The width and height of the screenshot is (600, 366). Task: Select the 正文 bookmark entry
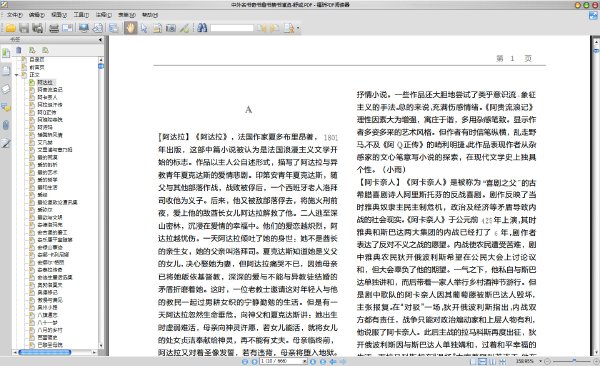point(34,75)
